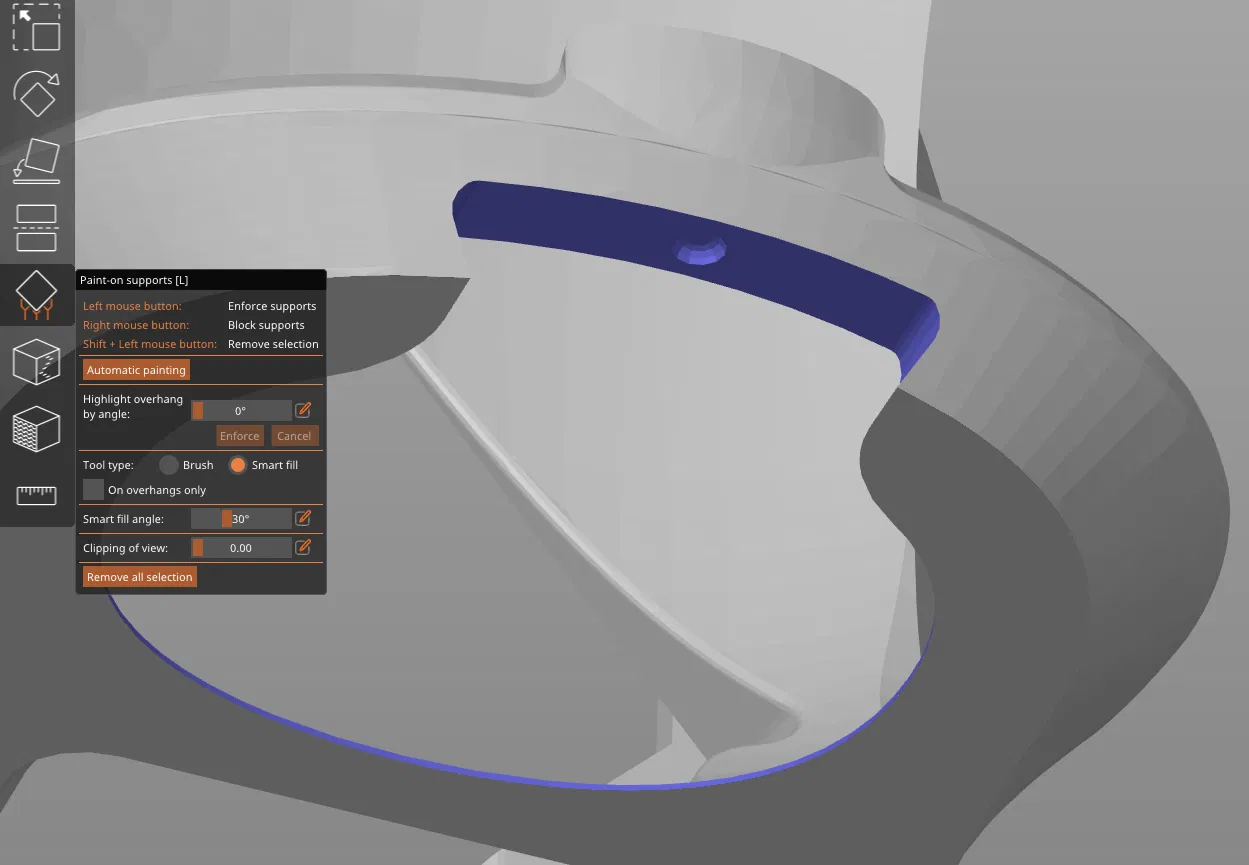Select the Smart fill tool type
This screenshot has height=865, width=1249.
pyautogui.click(x=238, y=465)
